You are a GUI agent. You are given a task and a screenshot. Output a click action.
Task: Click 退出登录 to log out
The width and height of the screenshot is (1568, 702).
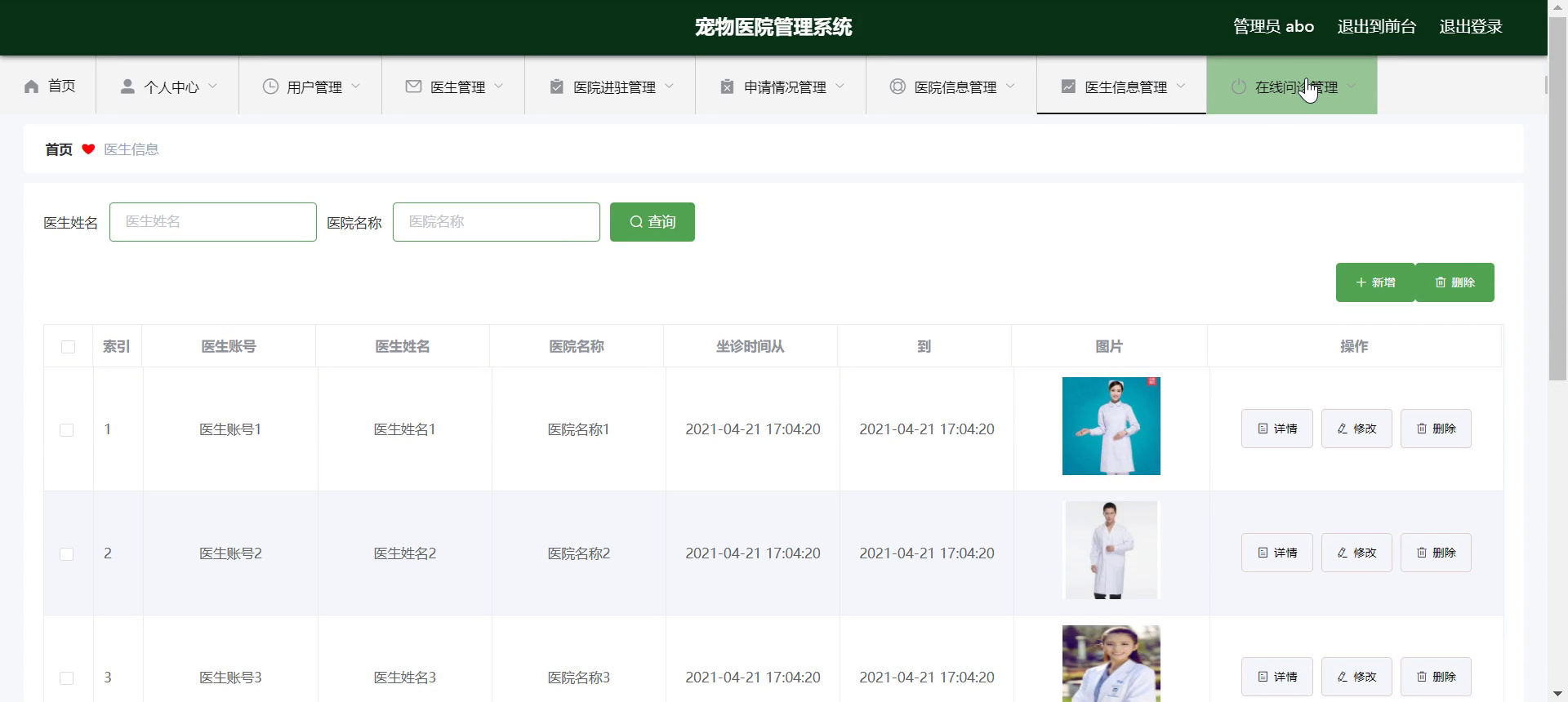pyautogui.click(x=1470, y=27)
